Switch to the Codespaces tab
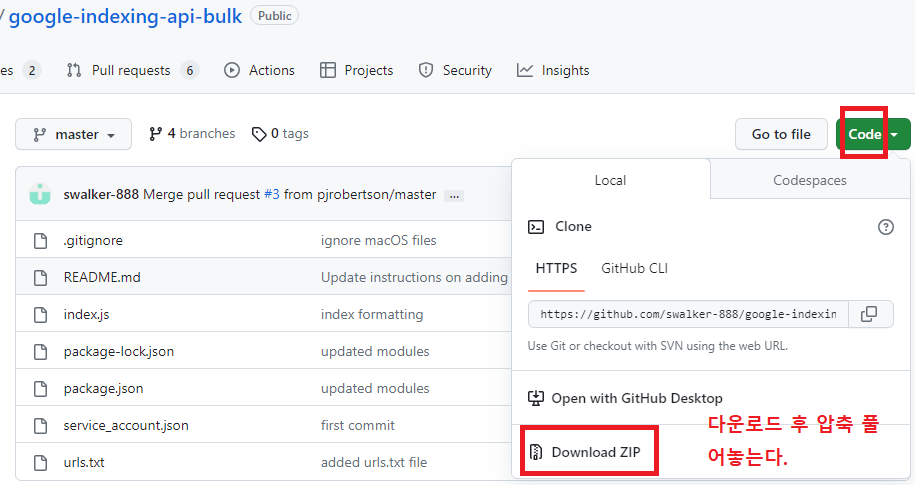 coord(810,180)
